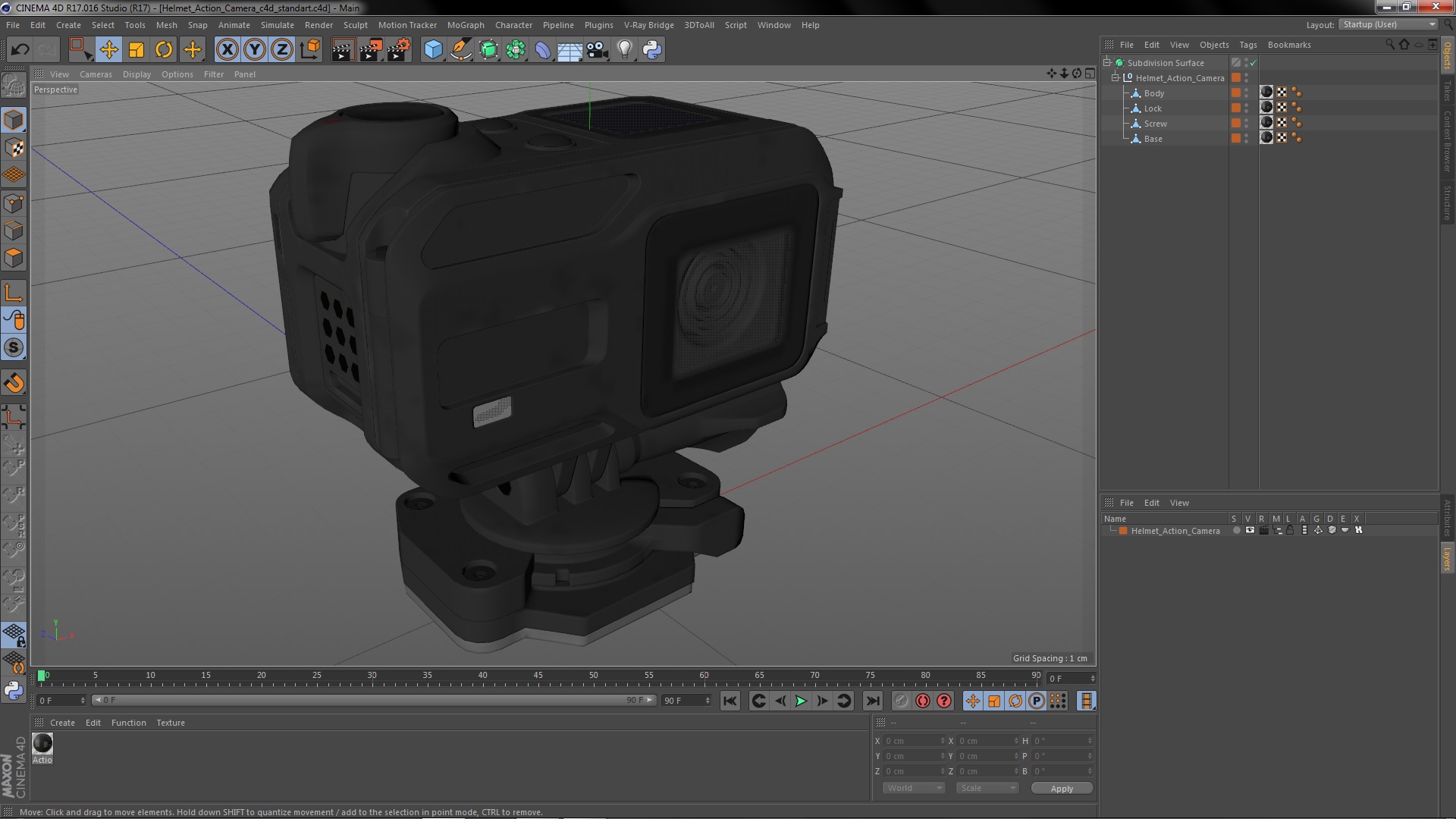The image size is (1456, 819).
Task: Toggle Lock object visibility dots
Action: click(1247, 108)
